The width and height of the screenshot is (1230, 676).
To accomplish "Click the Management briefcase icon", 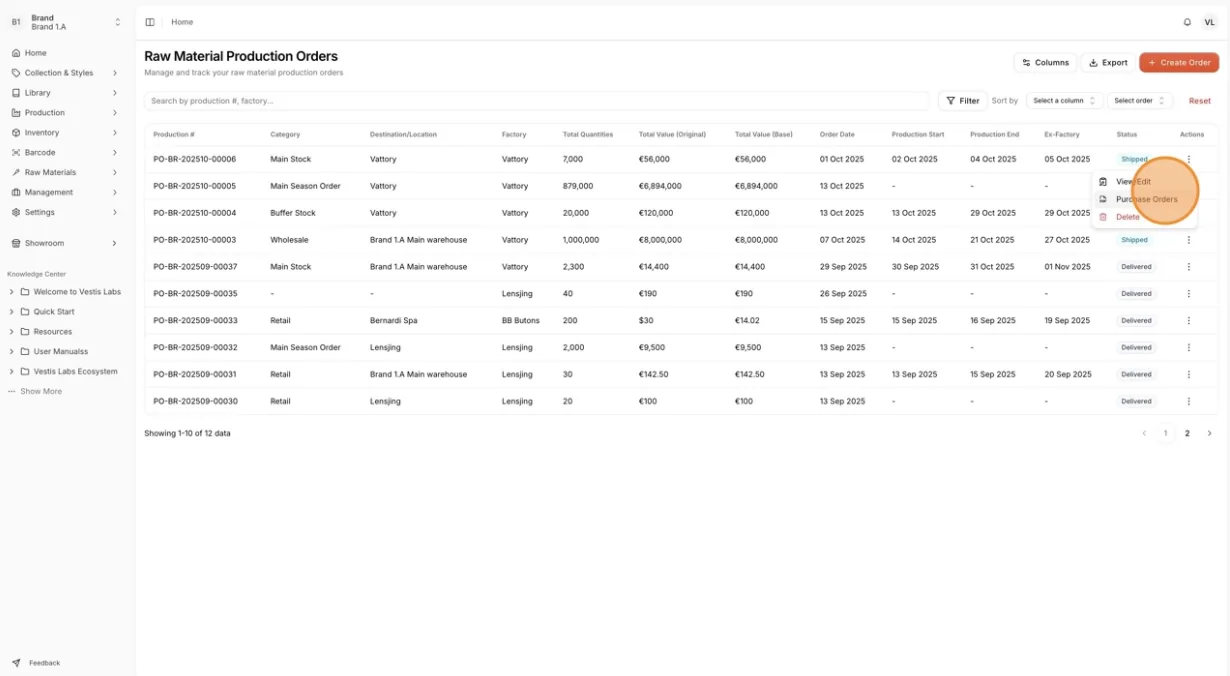I will (x=16, y=192).
